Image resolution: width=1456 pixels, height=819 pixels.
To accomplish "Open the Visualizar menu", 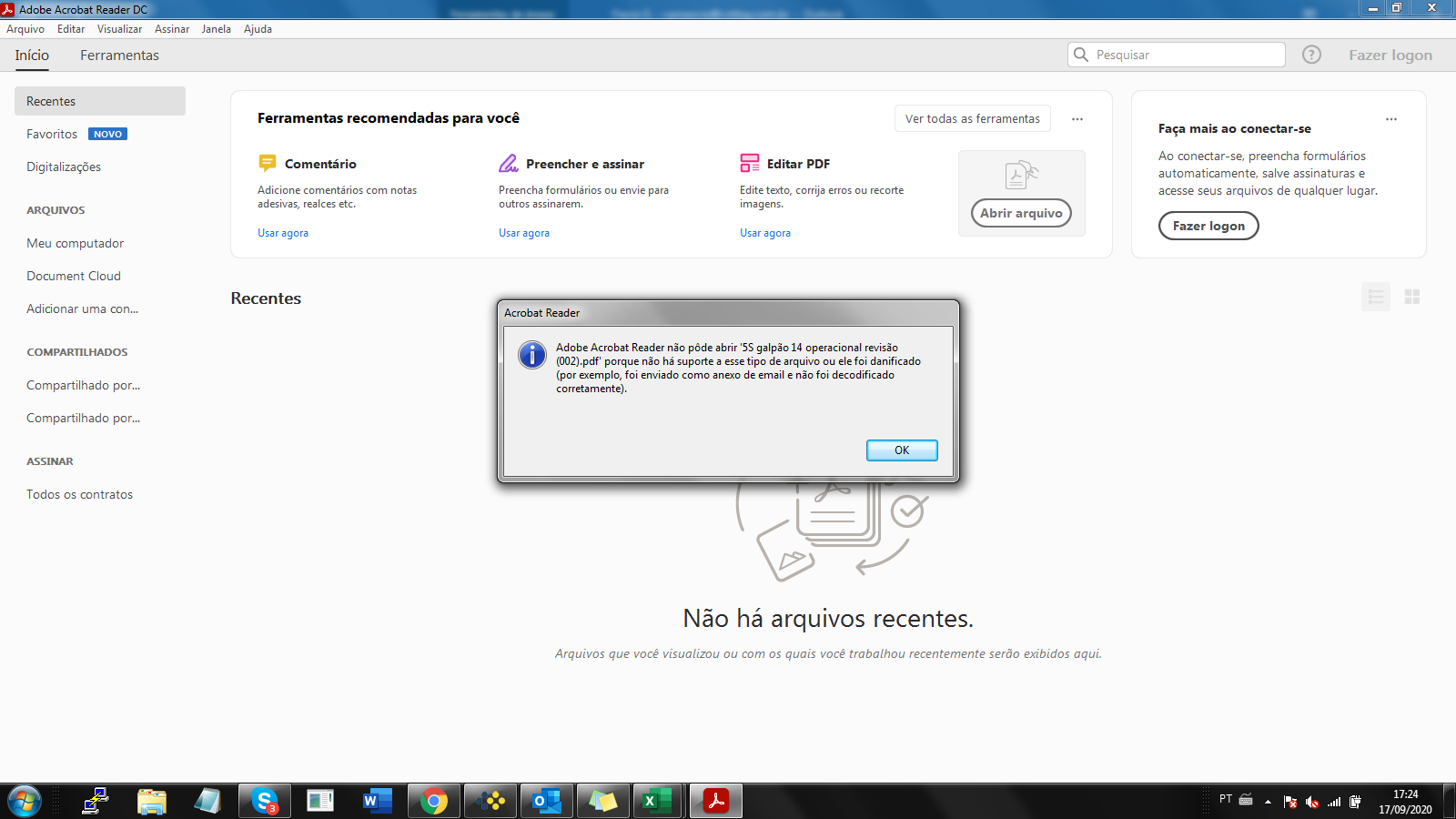I will (120, 29).
